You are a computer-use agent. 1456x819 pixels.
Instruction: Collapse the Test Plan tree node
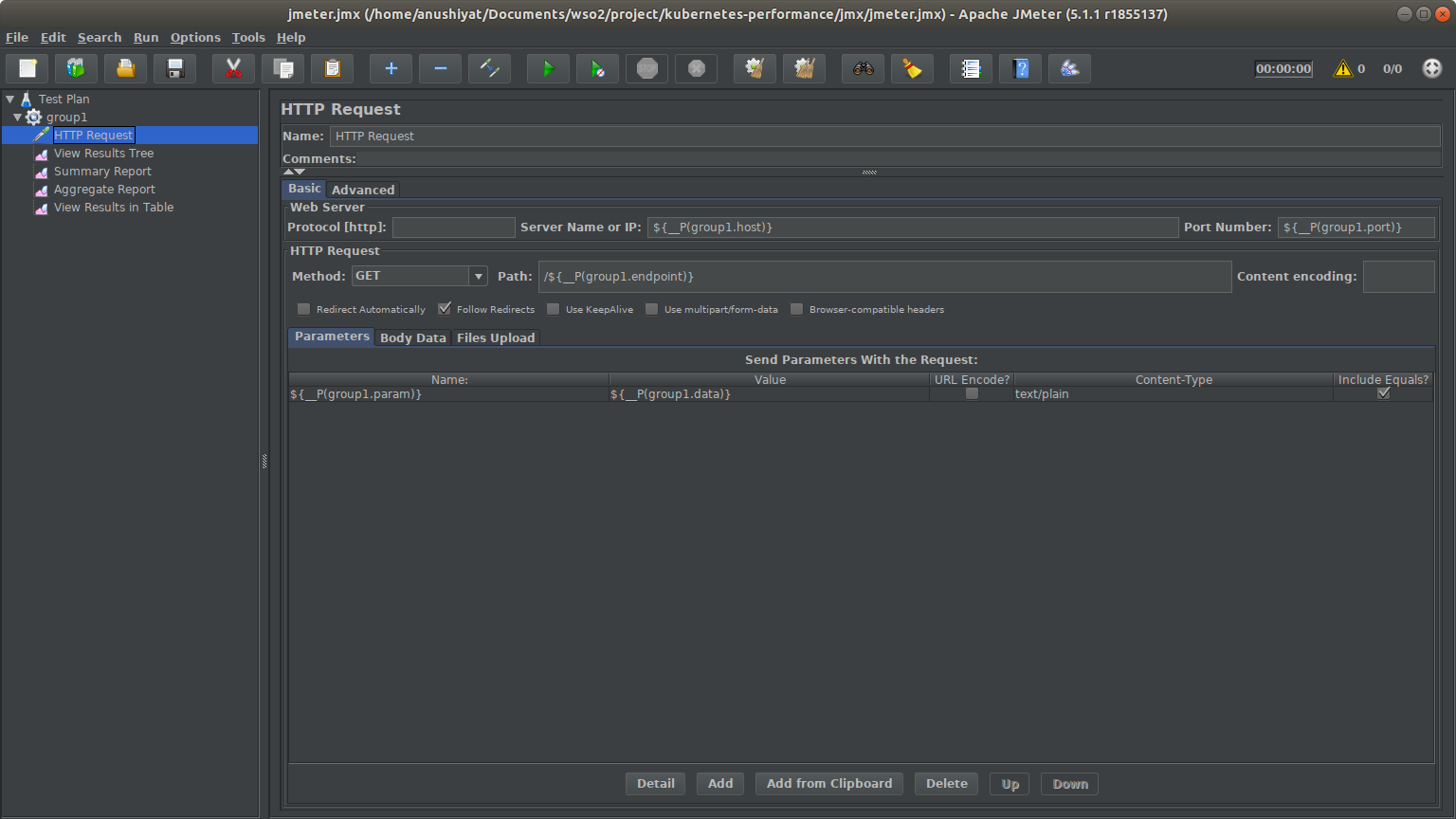[9, 99]
